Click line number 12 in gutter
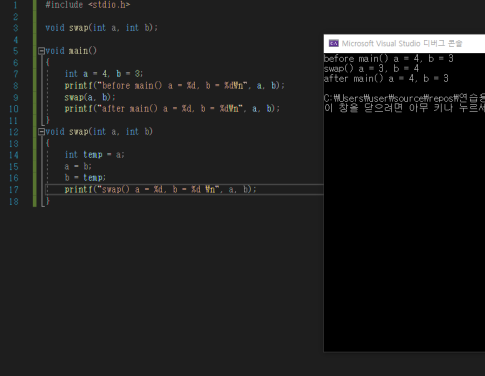The width and height of the screenshot is (485, 376). (14, 132)
